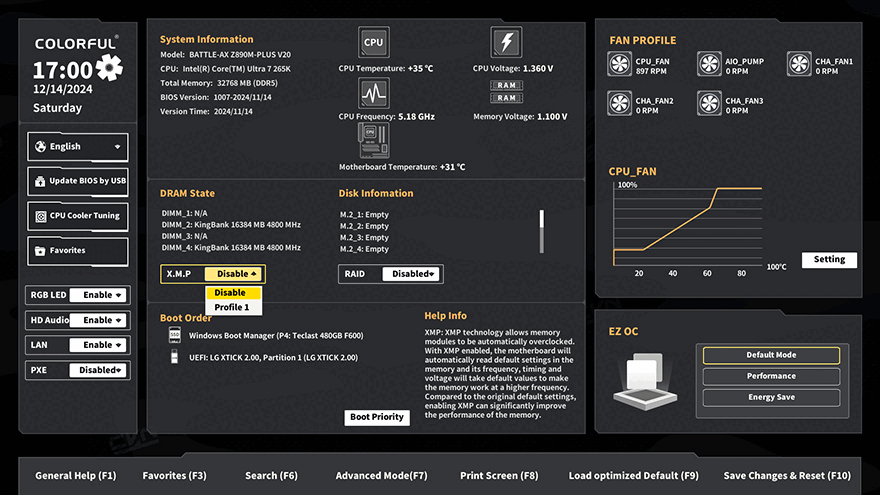This screenshot has width=880, height=495.
Task: Open the Favorites sidebar button
Action: (77, 251)
